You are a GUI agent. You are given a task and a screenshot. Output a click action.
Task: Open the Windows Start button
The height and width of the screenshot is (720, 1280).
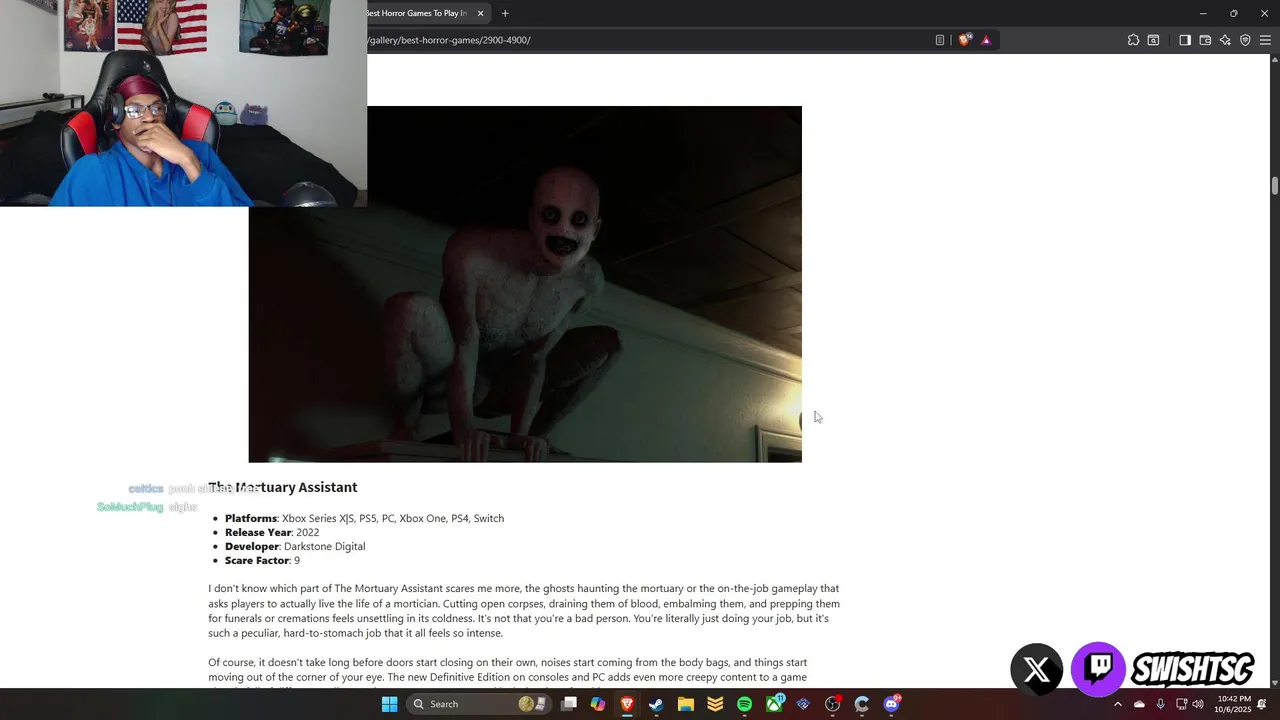point(389,704)
